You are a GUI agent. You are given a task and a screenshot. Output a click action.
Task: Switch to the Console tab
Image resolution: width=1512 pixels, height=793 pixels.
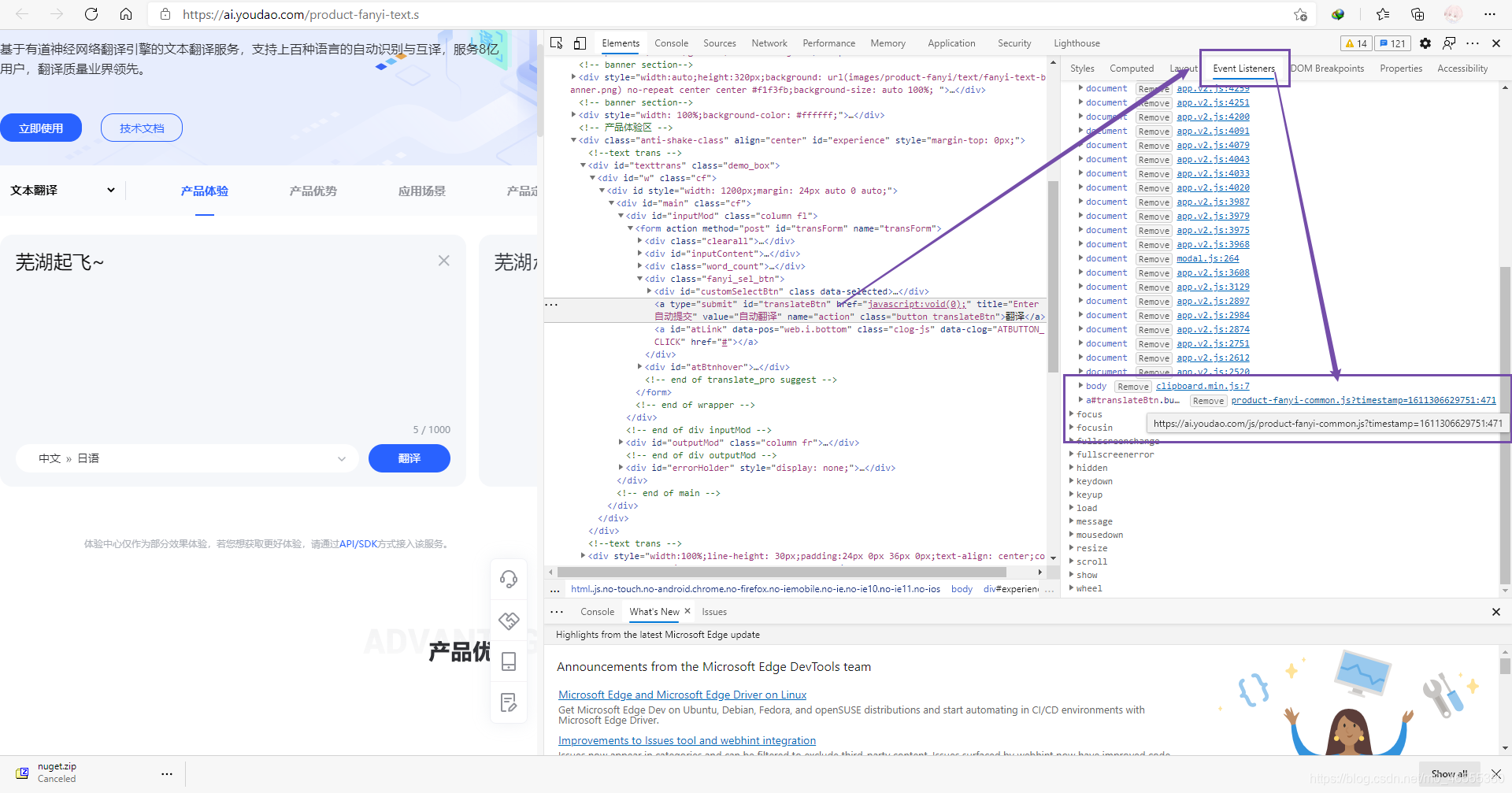[671, 43]
